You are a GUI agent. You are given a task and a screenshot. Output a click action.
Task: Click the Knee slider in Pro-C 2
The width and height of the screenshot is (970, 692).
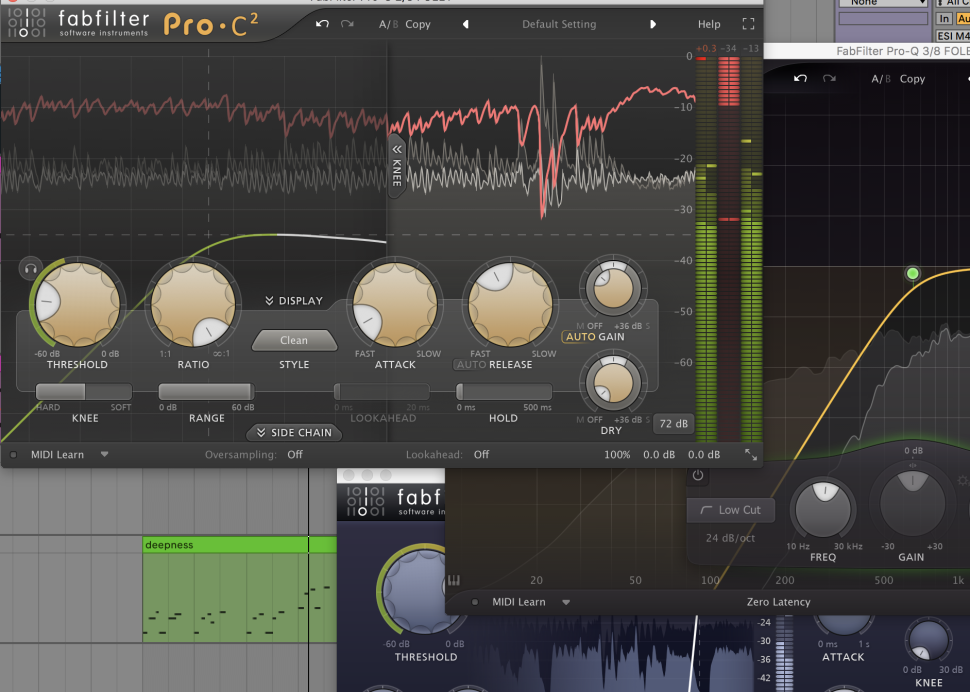pos(84,392)
